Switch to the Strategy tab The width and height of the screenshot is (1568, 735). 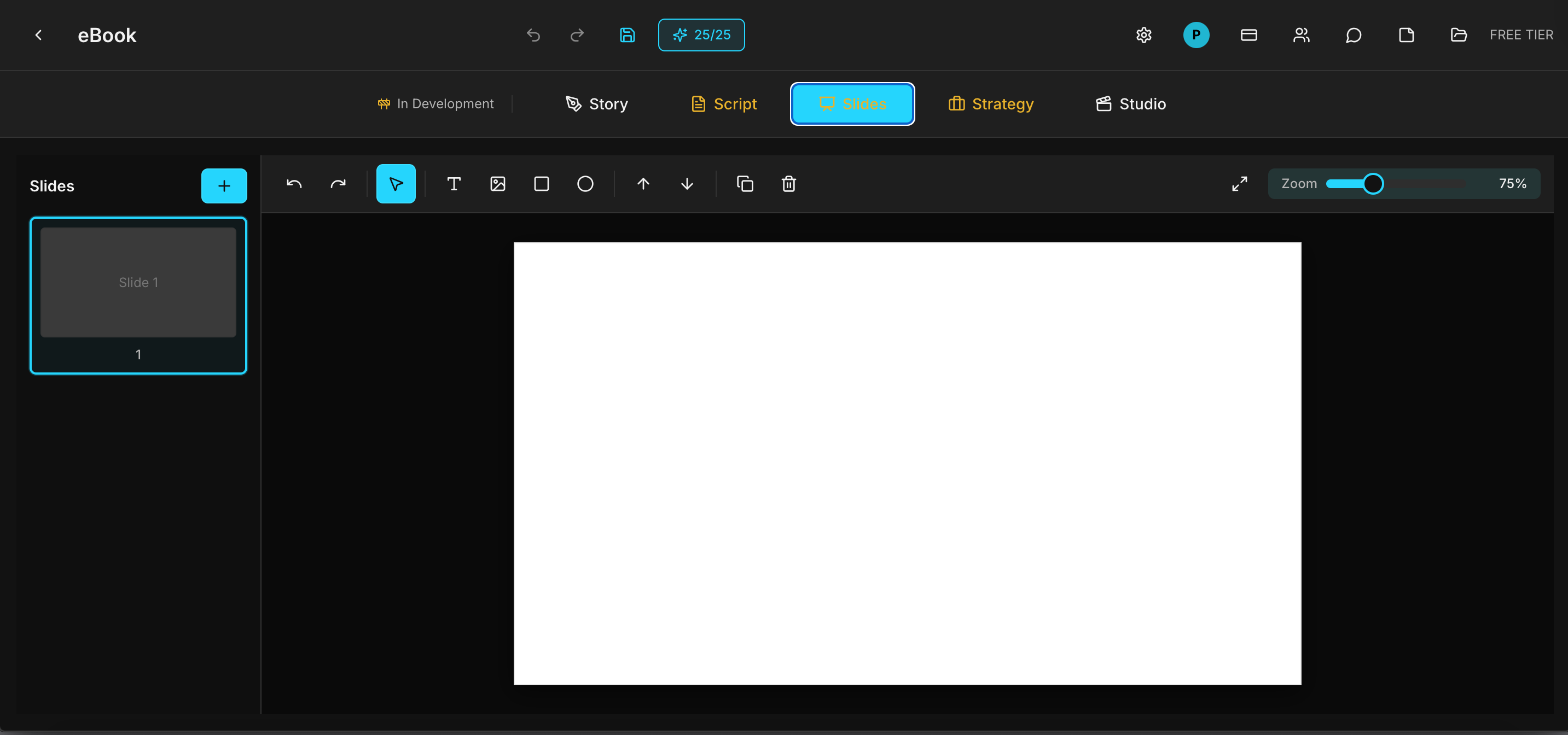[x=990, y=103]
